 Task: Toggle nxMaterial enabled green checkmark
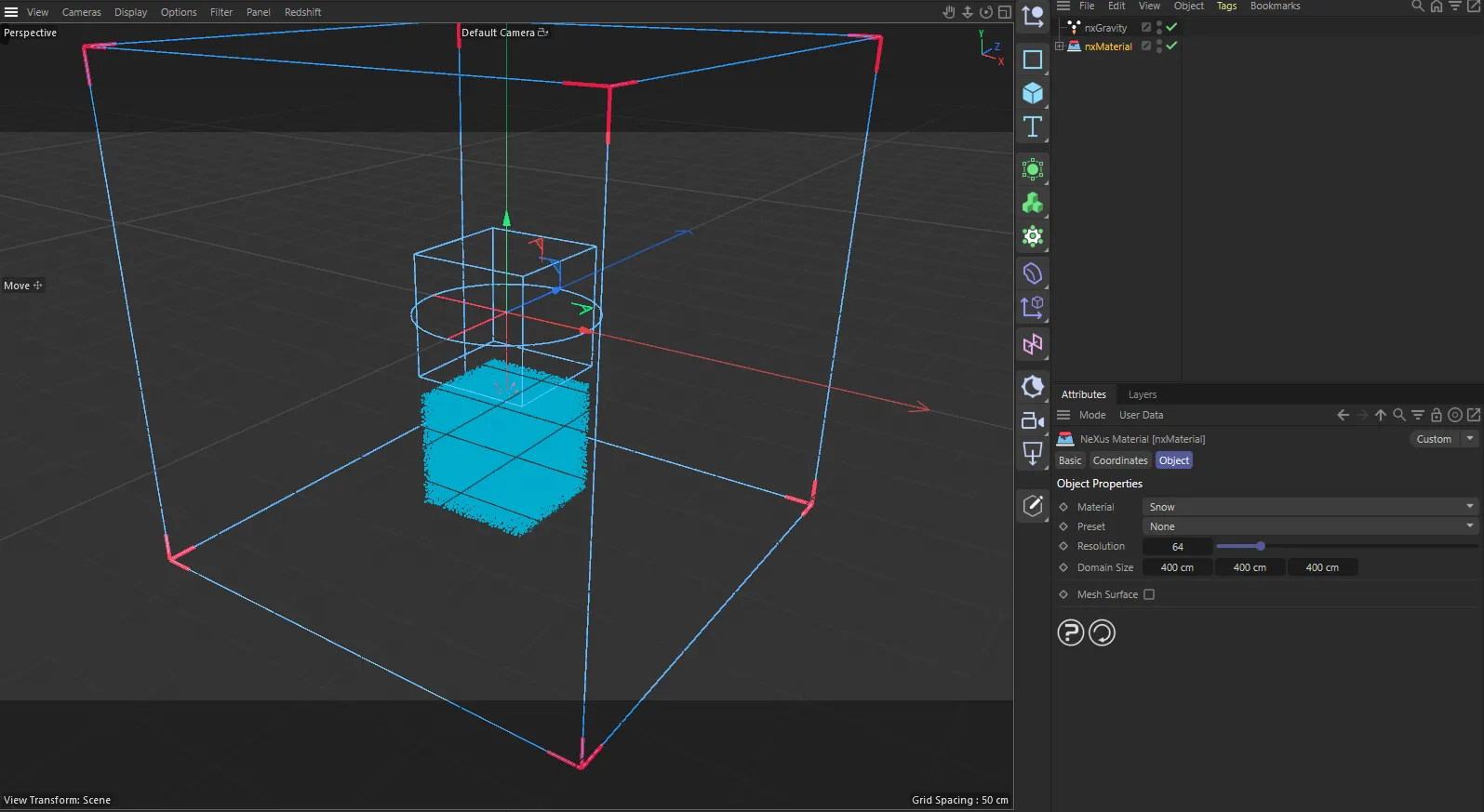1172,46
